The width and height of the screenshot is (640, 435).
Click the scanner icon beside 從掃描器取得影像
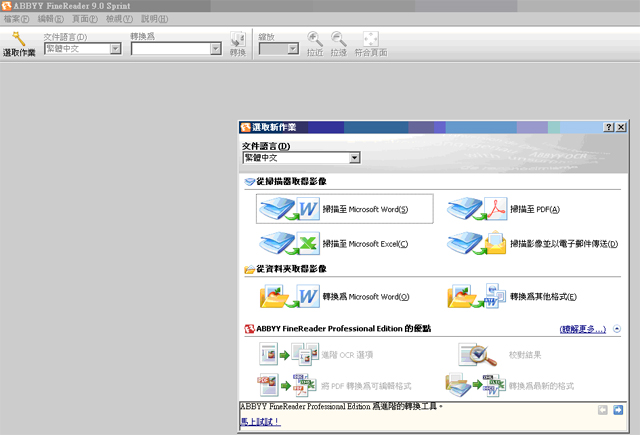(249, 182)
